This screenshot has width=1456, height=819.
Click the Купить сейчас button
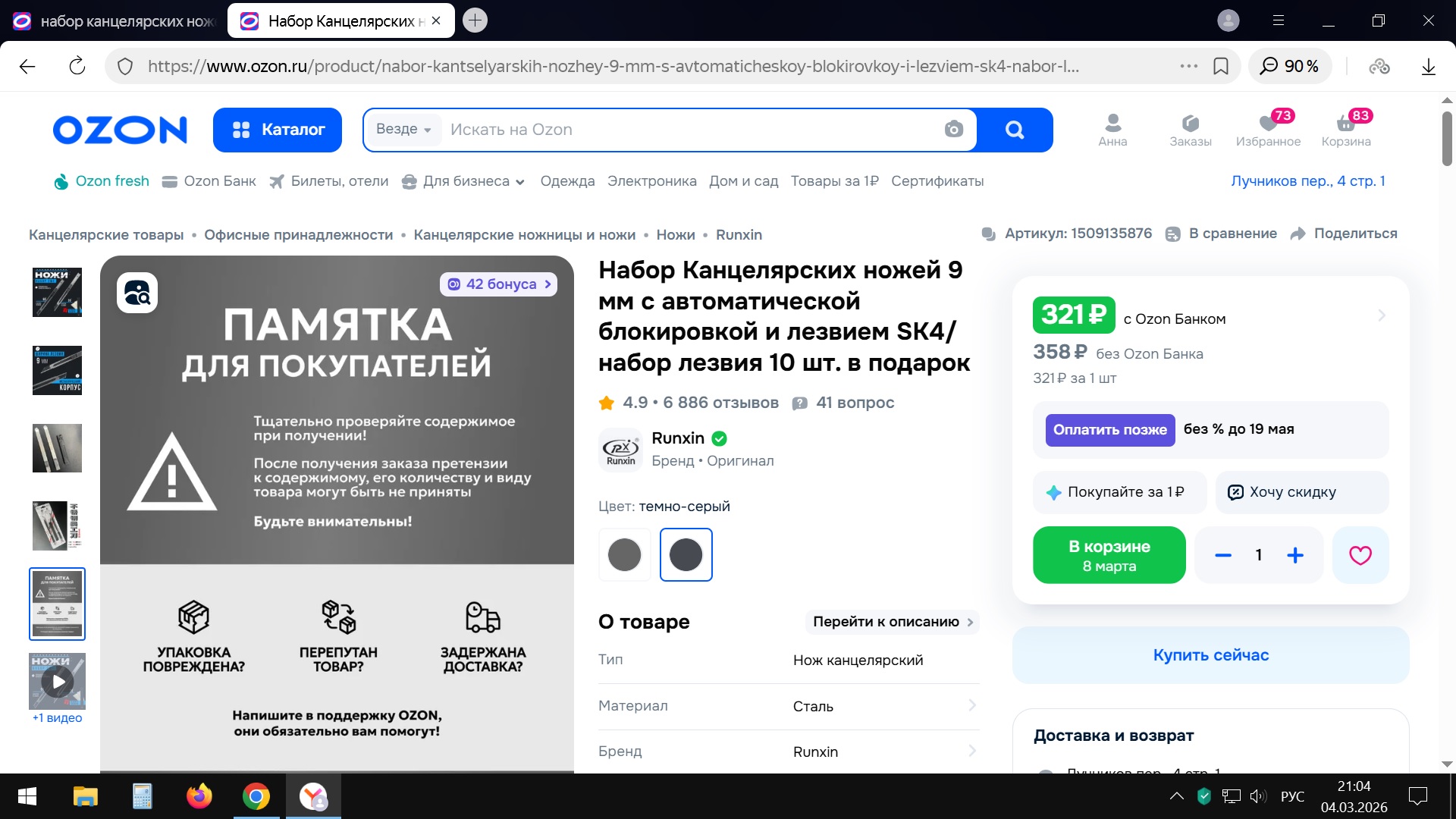point(1210,655)
